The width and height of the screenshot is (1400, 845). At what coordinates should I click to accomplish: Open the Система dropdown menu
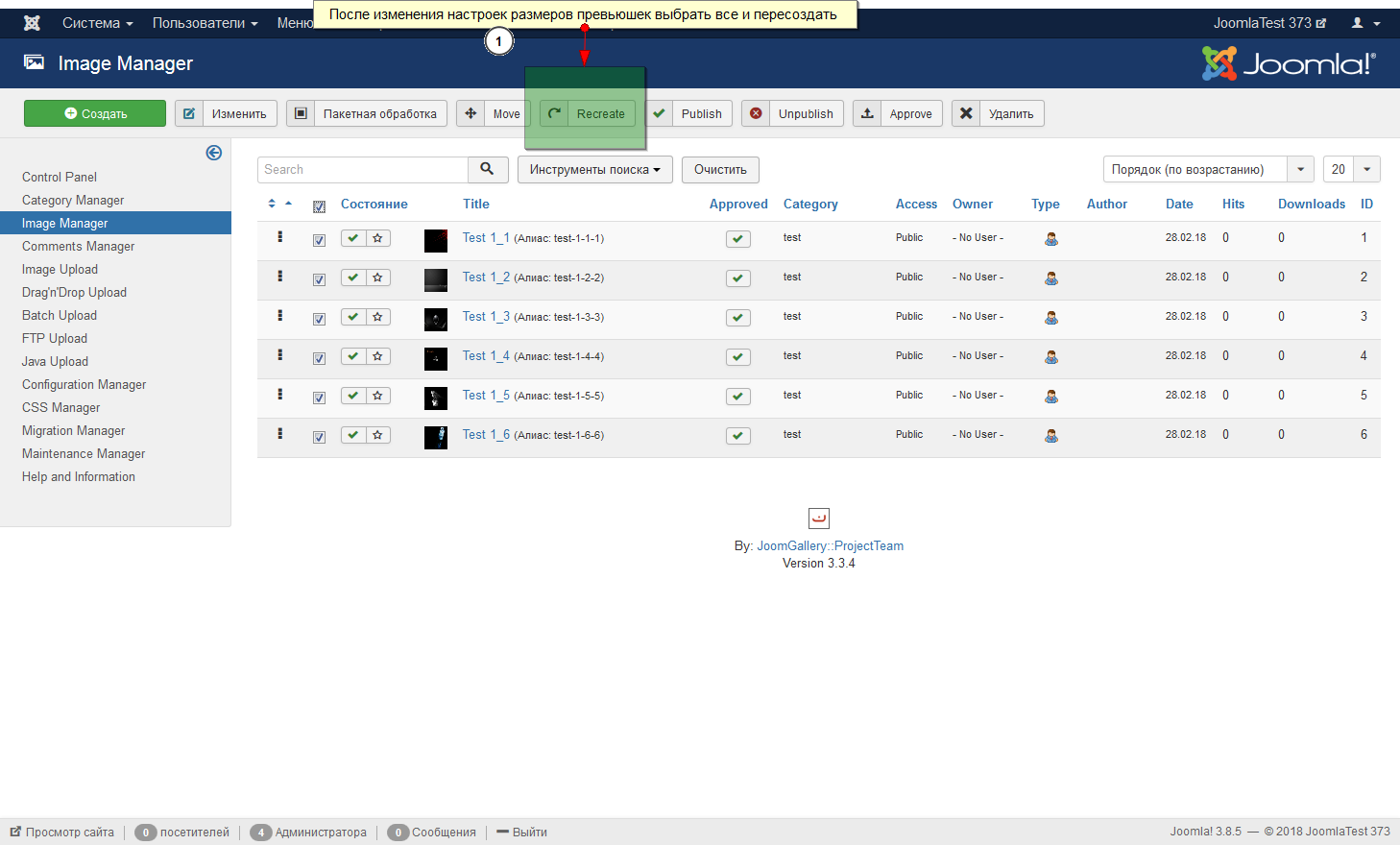point(98,23)
